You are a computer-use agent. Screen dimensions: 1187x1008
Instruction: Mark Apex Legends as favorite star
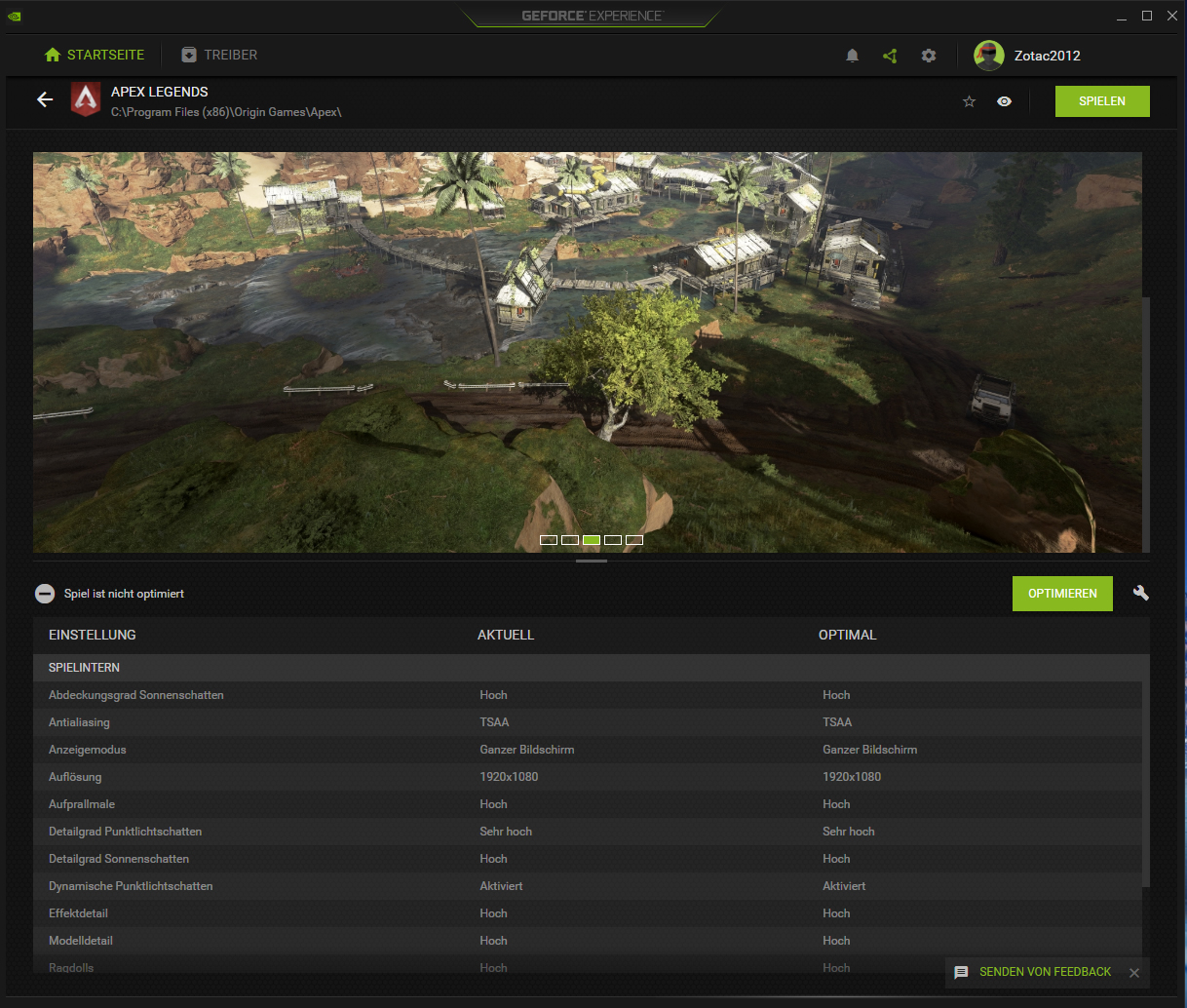click(x=970, y=101)
